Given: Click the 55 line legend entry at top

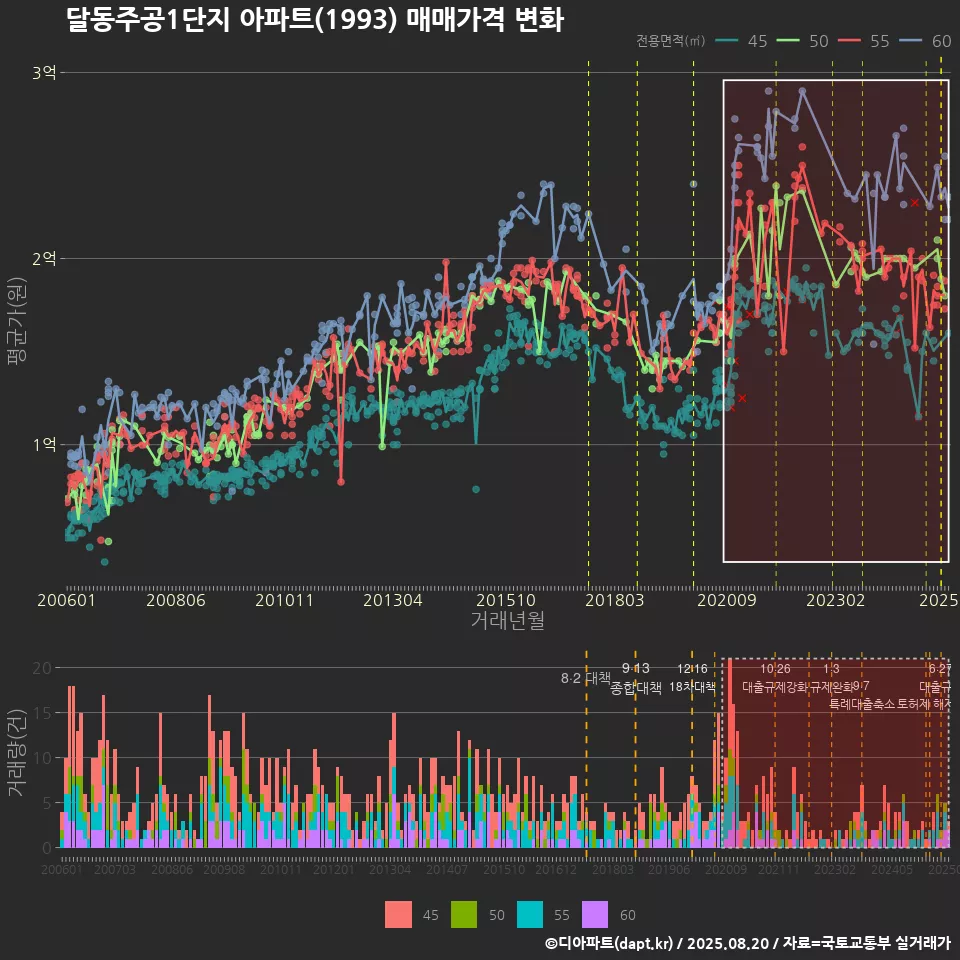Looking at the screenshot, I should click(x=864, y=41).
